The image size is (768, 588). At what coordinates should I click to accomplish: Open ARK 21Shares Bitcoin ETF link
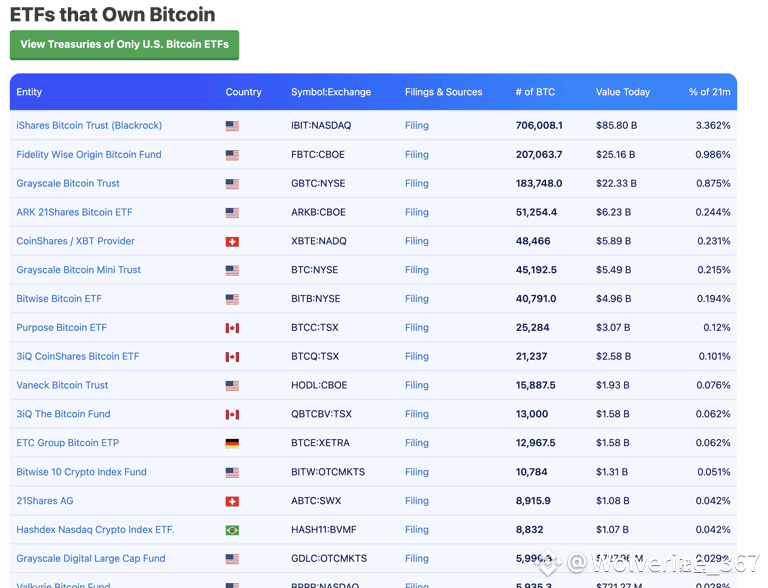pyautogui.click(x=74, y=212)
